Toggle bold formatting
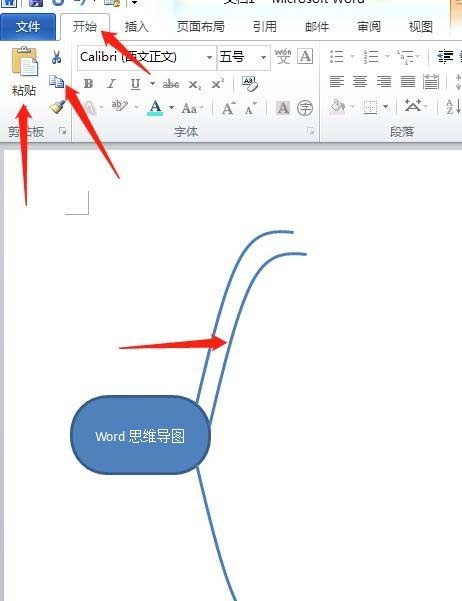 (88, 84)
